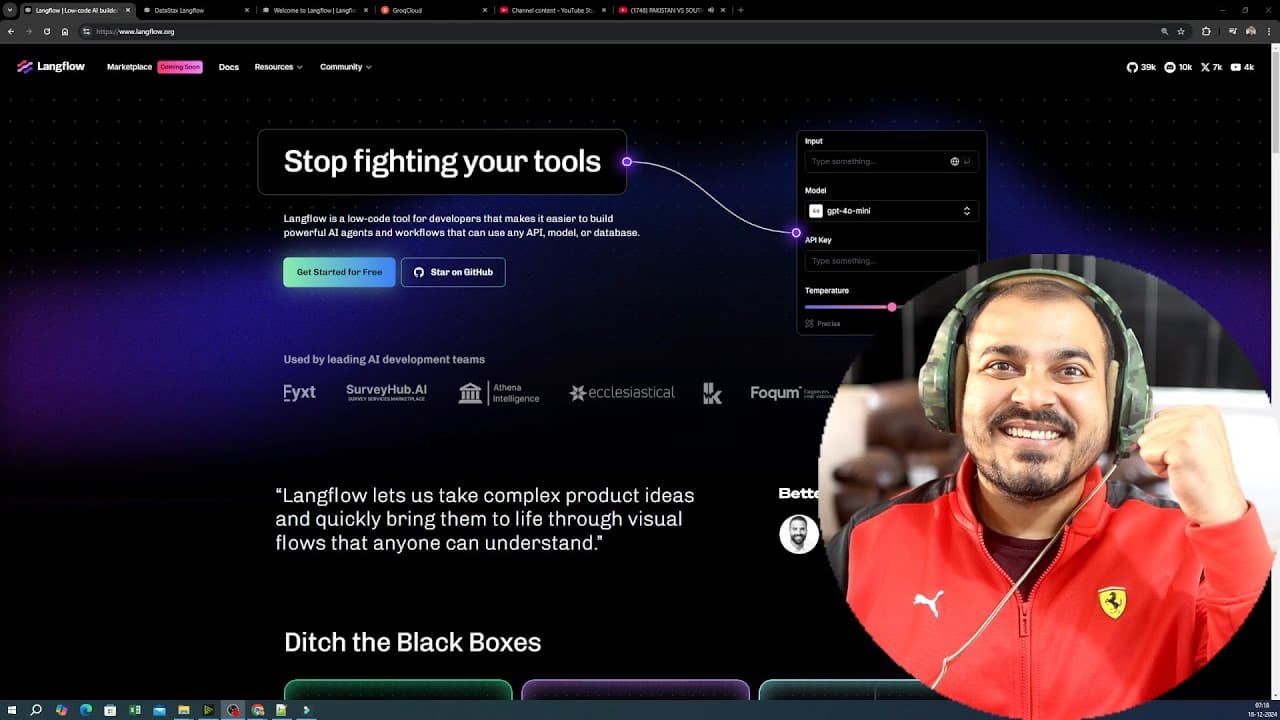Click the 'Stop fighting your tools' heading
1280x720 pixels.
pyautogui.click(x=442, y=162)
